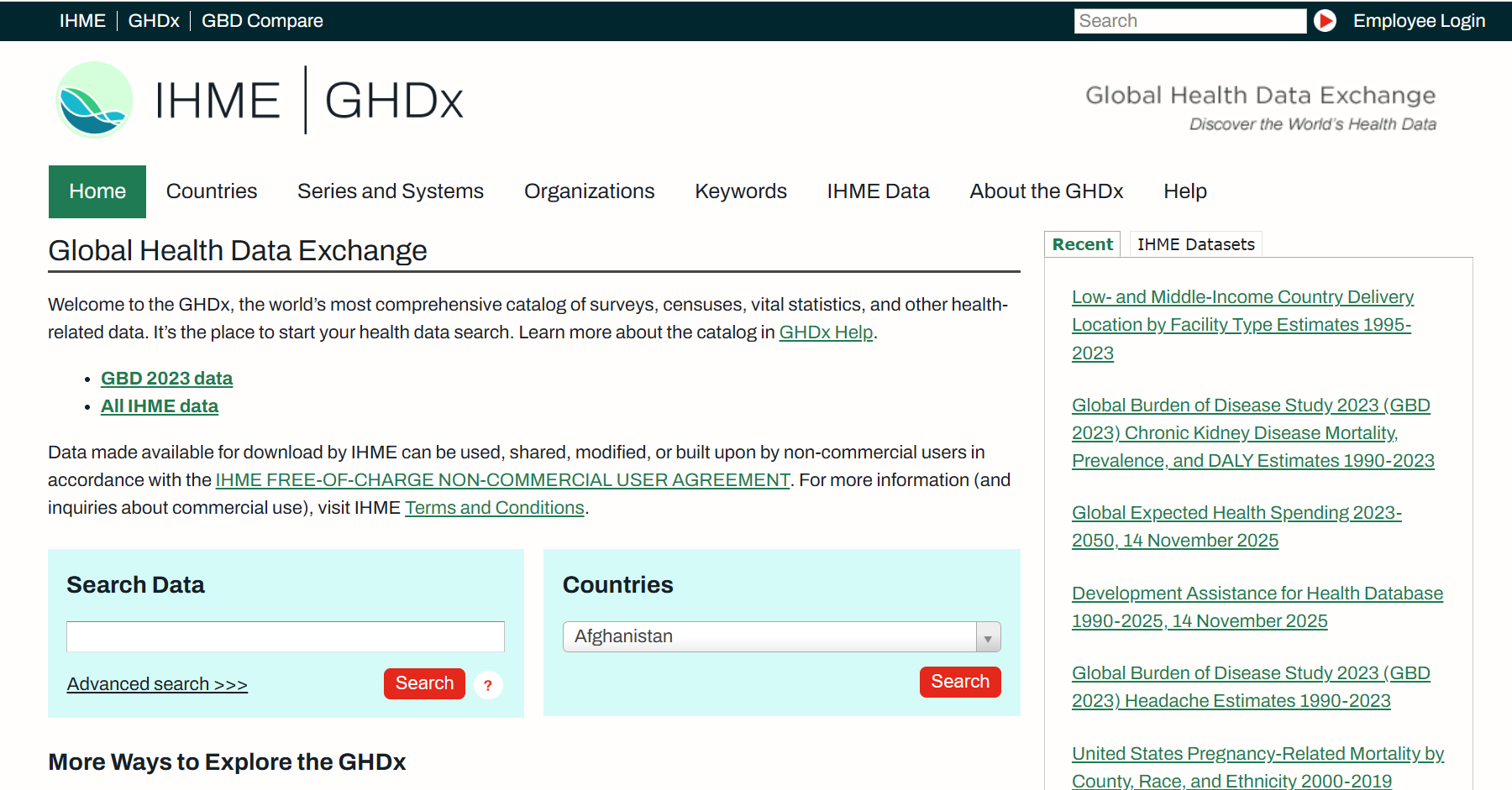1512x790 pixels.
Task: Click the IHME GHDx header wordmark
Action: point(309,100)
